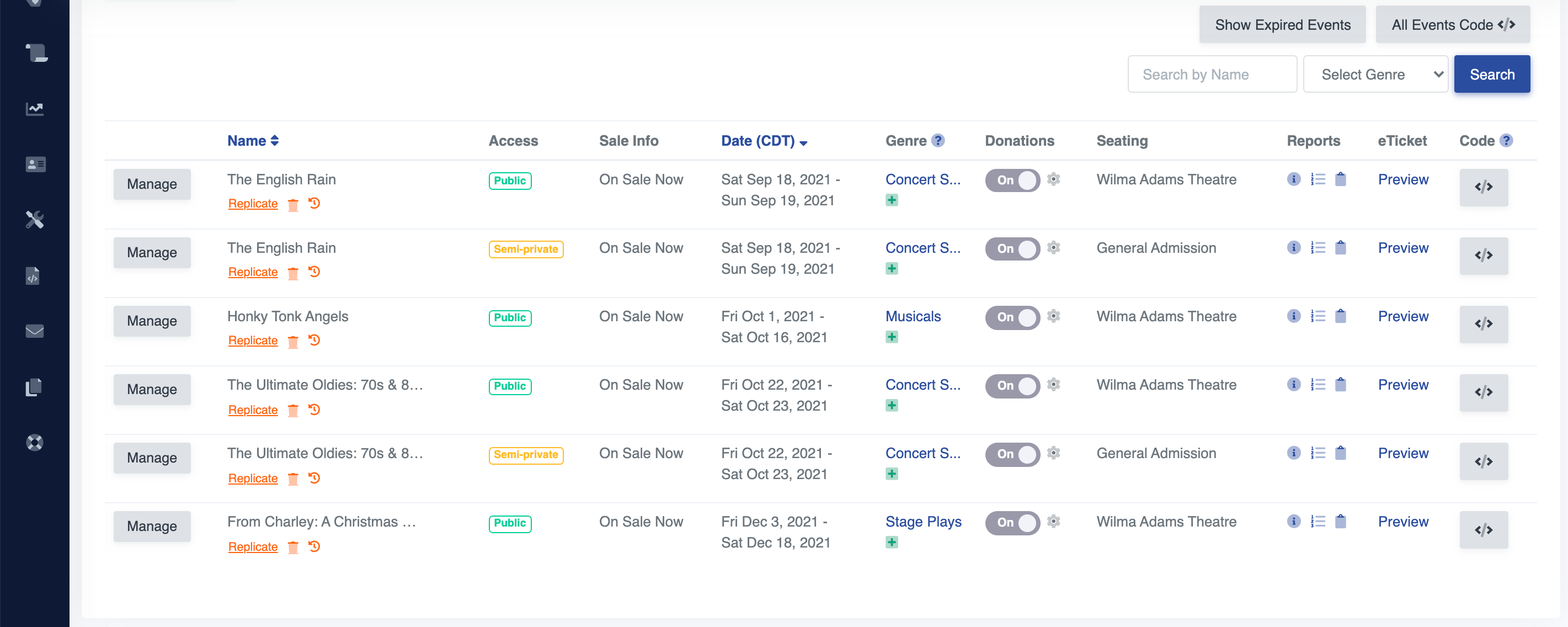
Task: Open donation settings gear for Honky Tonk Angels
Action: click(x=1054, y=316)
